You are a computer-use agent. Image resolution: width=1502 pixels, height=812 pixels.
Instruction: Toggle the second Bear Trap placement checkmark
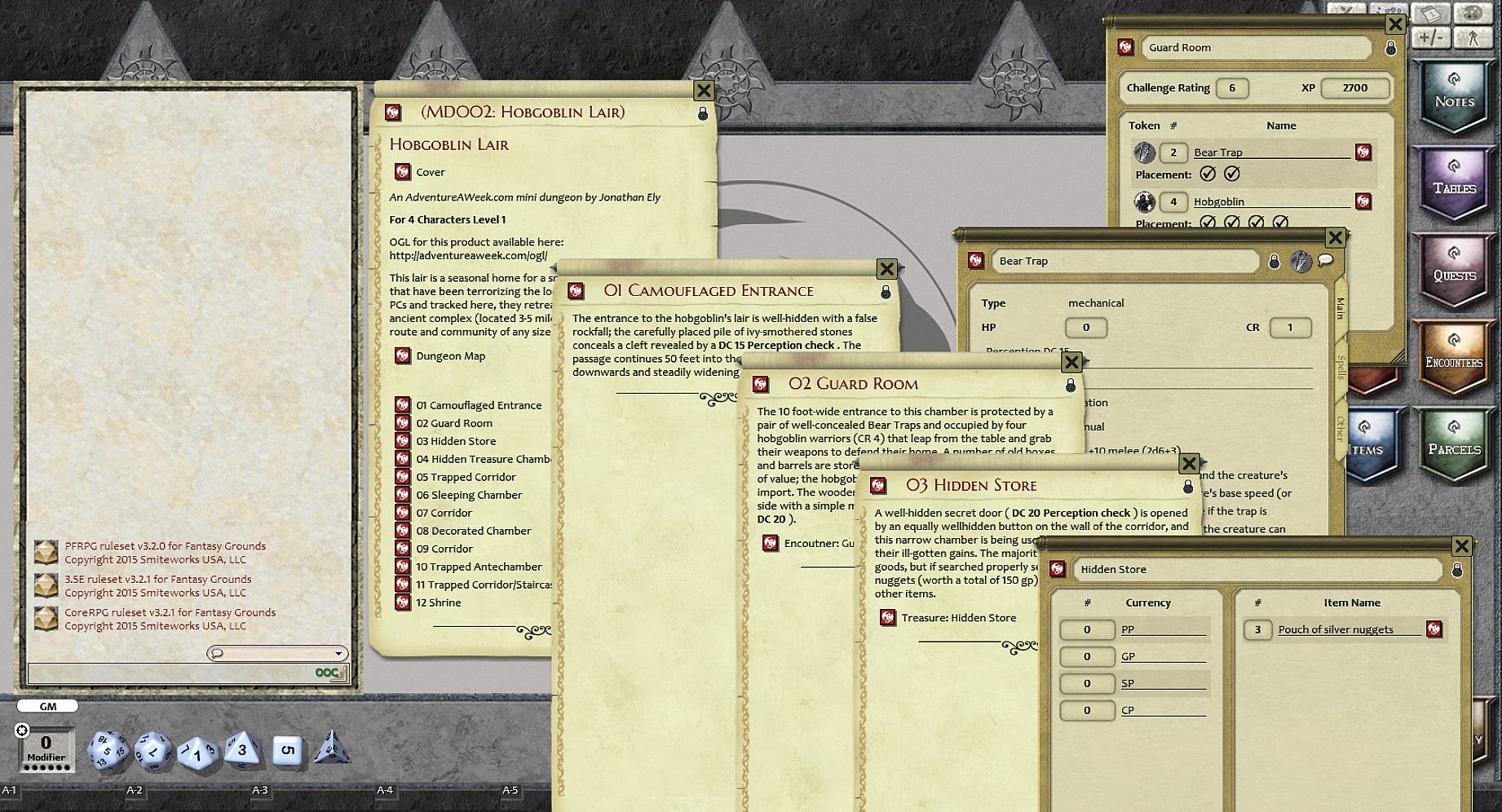tap(1232, 174)
